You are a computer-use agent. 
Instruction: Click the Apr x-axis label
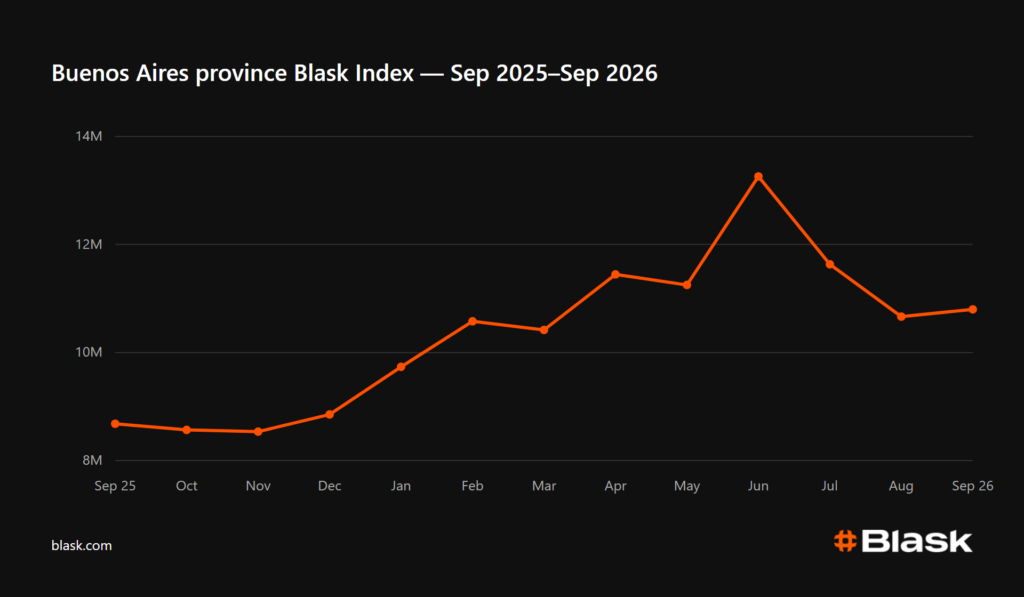pos(615,486)
